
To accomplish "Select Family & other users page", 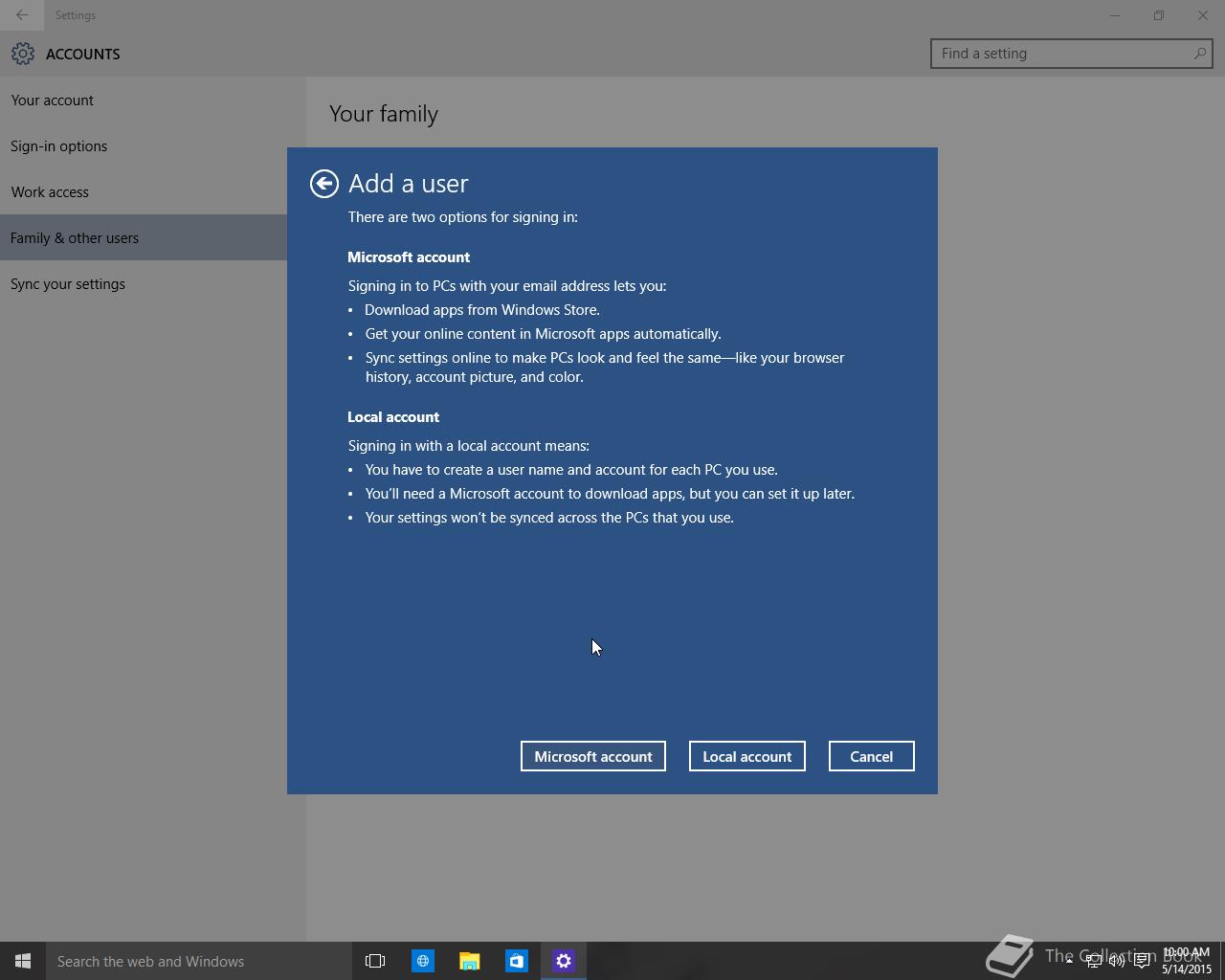I will click(x=144, y=237).
